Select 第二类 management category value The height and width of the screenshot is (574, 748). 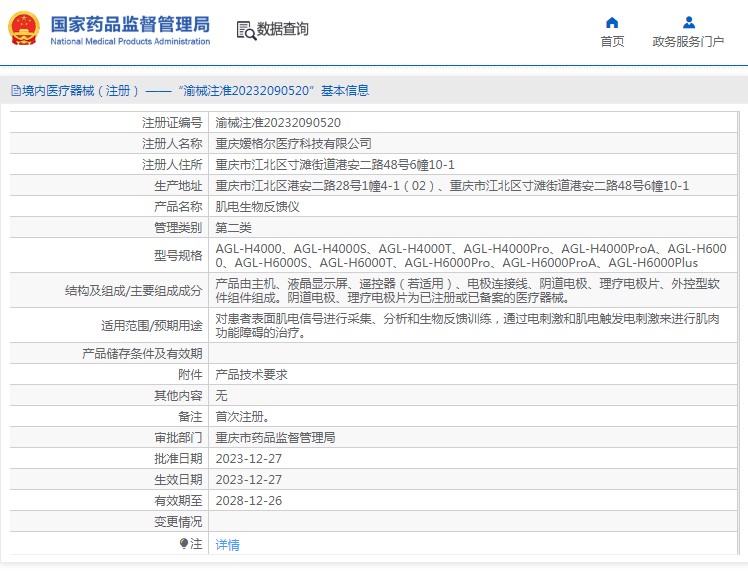click(x=233, y=228)
